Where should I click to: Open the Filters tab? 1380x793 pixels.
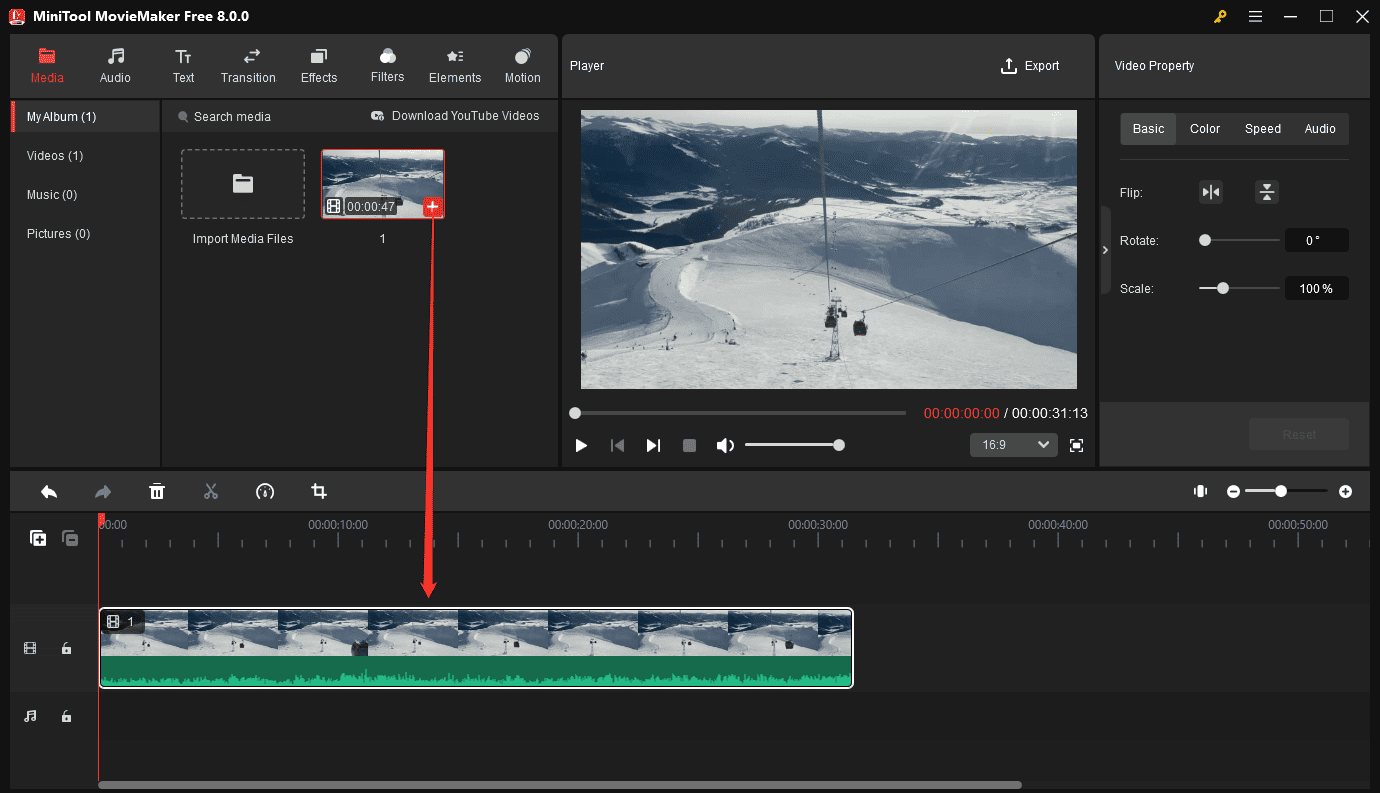pos(387,65)
